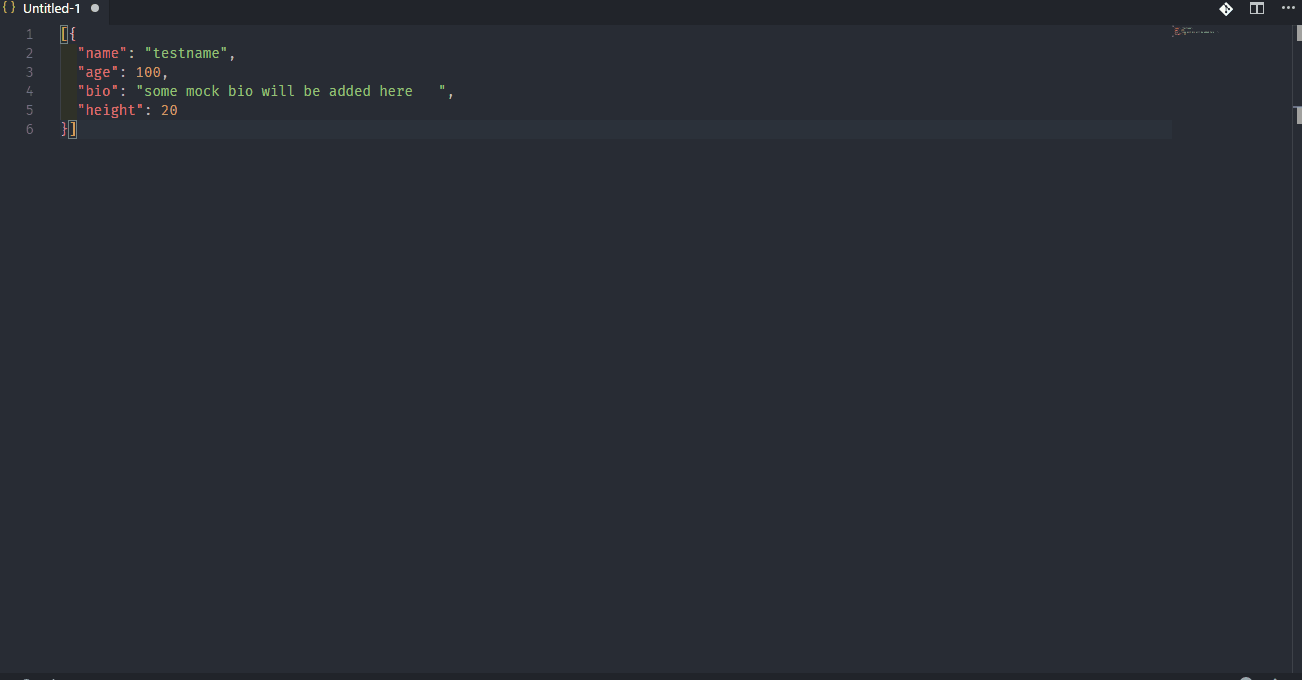Open the More Actions ellipsis menu
This screenshot has height=680, width=1302.
1288,8
